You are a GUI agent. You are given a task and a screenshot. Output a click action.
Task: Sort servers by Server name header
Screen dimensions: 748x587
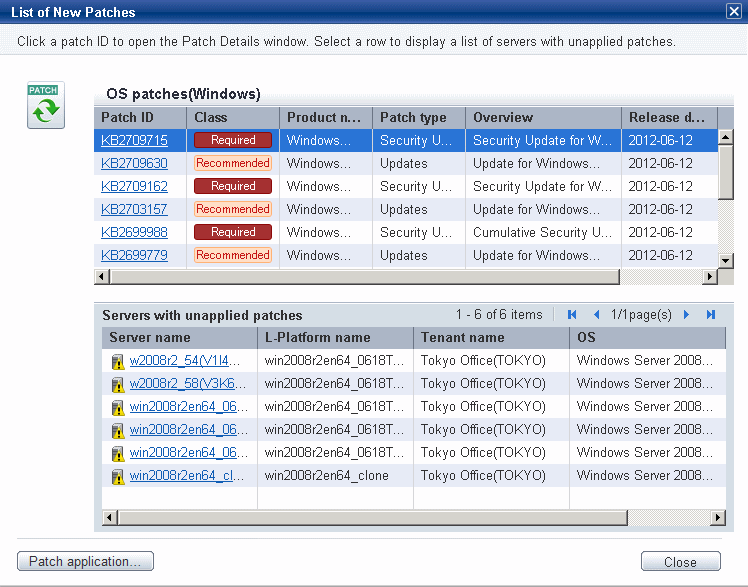pyautogui.click(x=179, y=338)
